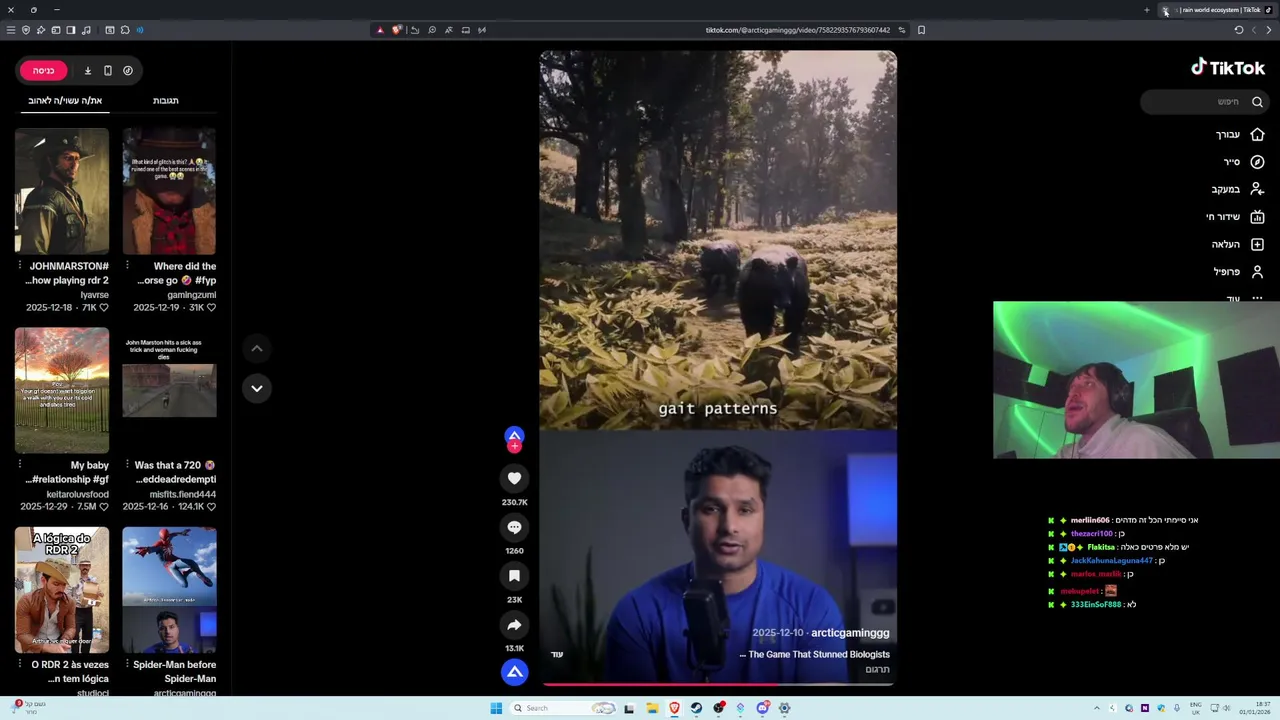The width and height of the screenshot is (1280, 720).
Task: Open the "Was that a 720" video thumbnail
Action: (169, 390)
